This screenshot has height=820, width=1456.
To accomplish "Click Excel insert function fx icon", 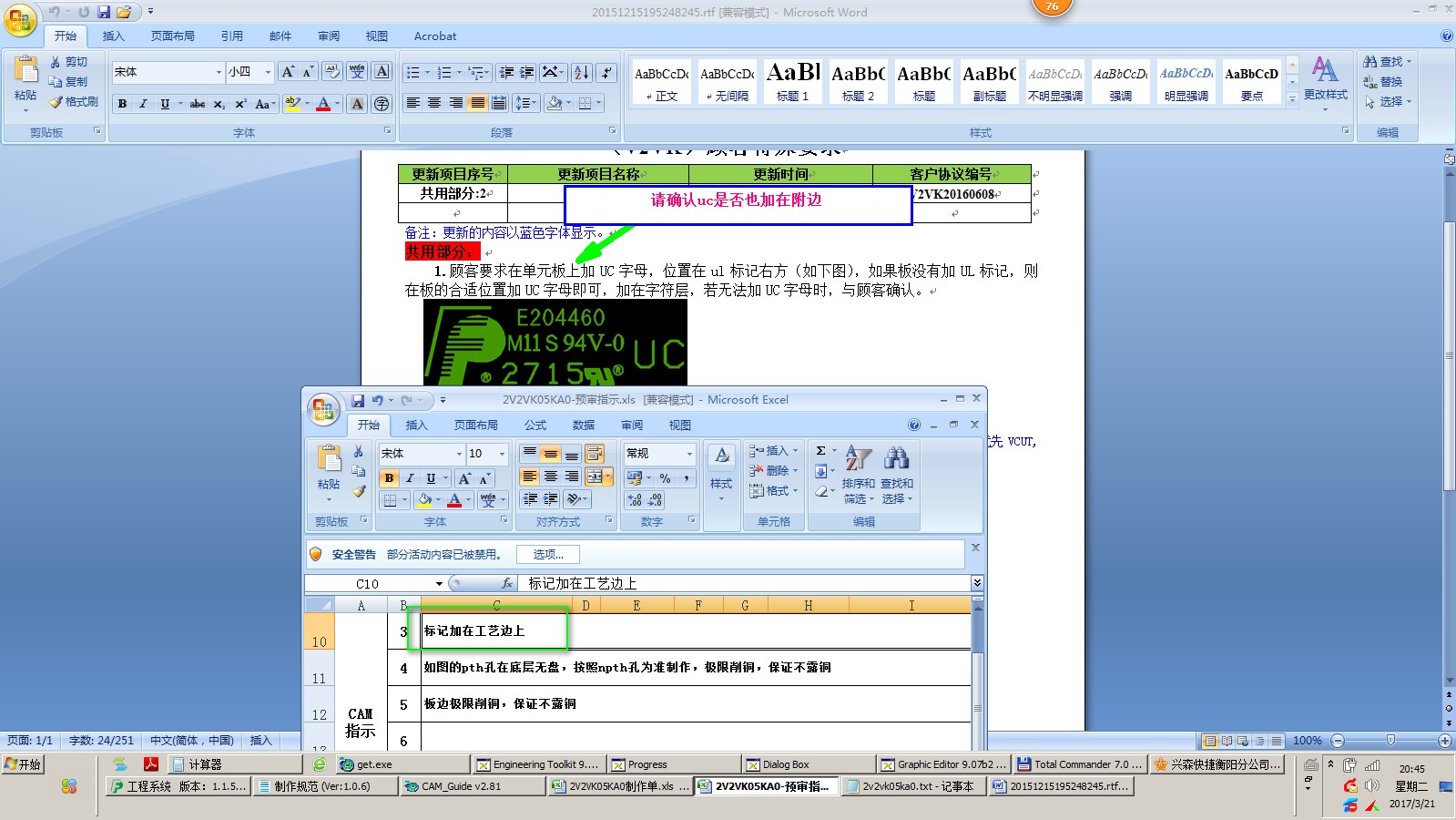I will point(507,583).
